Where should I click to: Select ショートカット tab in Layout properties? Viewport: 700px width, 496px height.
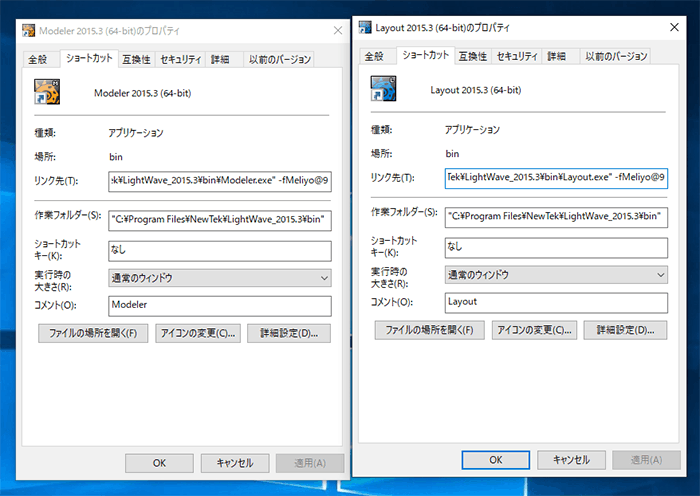[x=425, y=55]
